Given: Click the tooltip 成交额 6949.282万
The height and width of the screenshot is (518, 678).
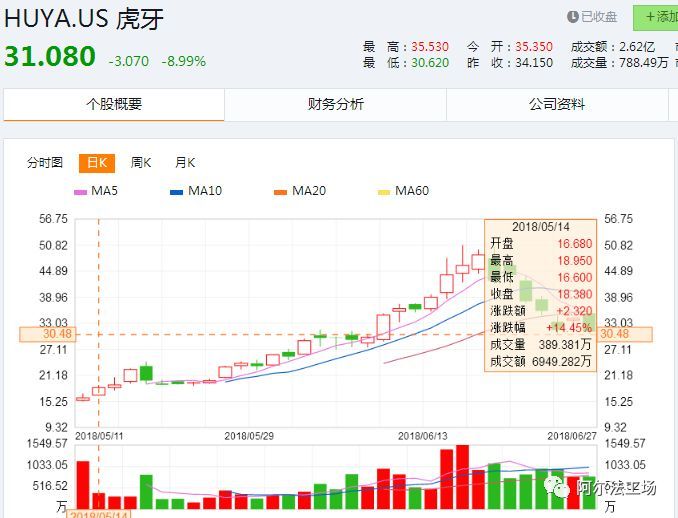Looking at the screenshot, I should 562,361.
